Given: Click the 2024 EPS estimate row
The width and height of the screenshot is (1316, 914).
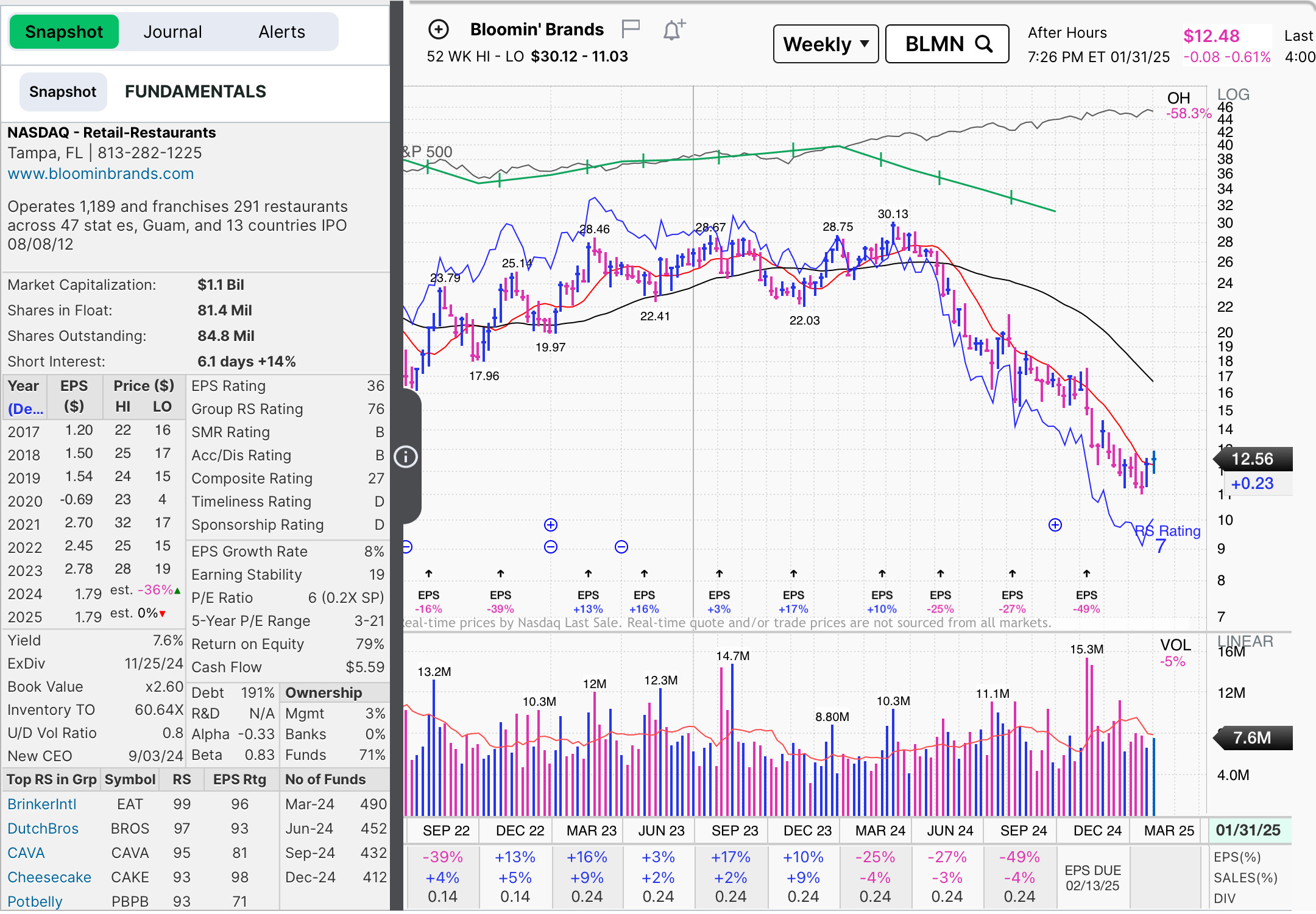Looking at the screenshot, I should coord(94,593).
